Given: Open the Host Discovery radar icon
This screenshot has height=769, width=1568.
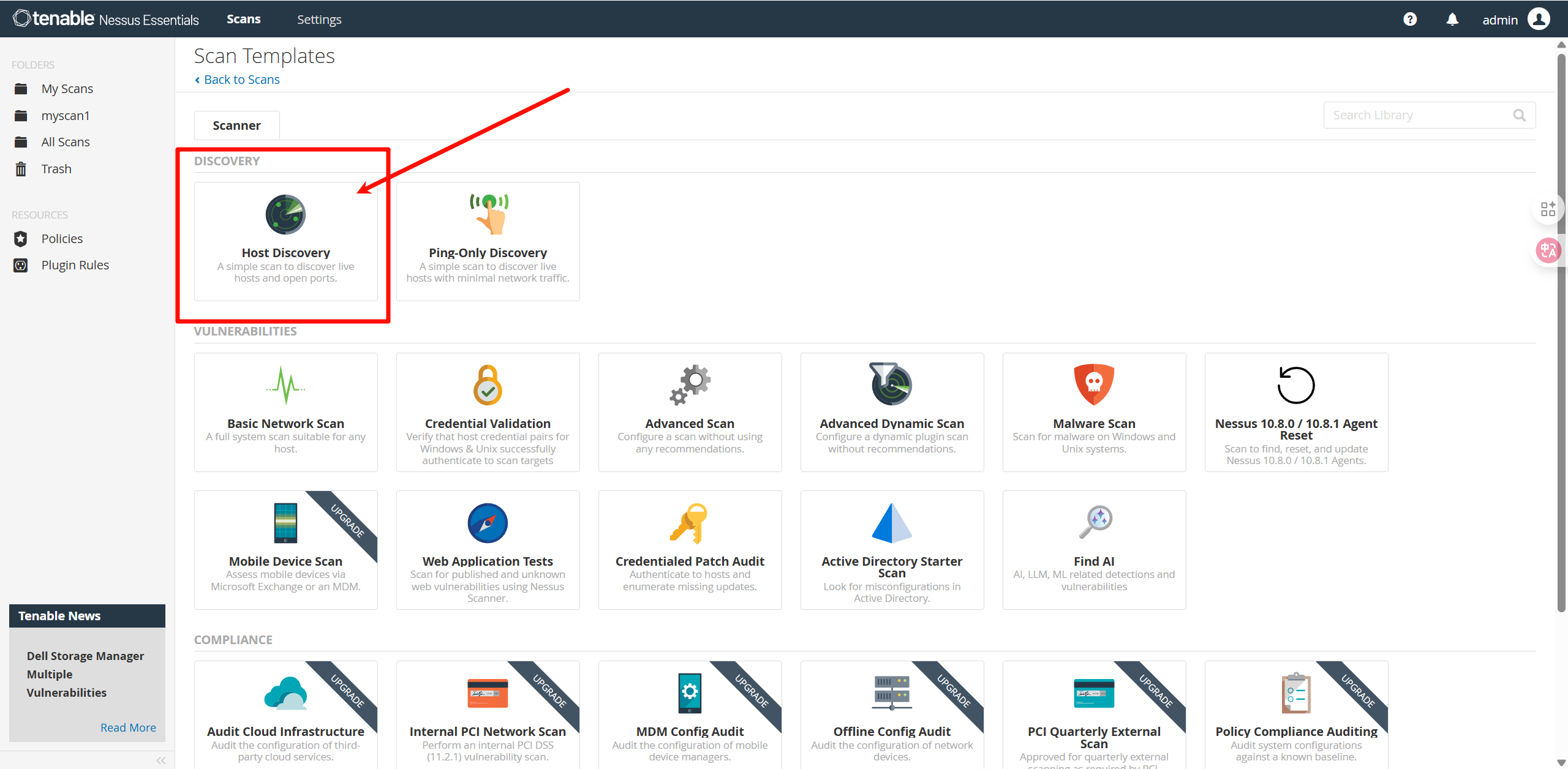Looking at the screenshot, I should click(x=285, y=214).
